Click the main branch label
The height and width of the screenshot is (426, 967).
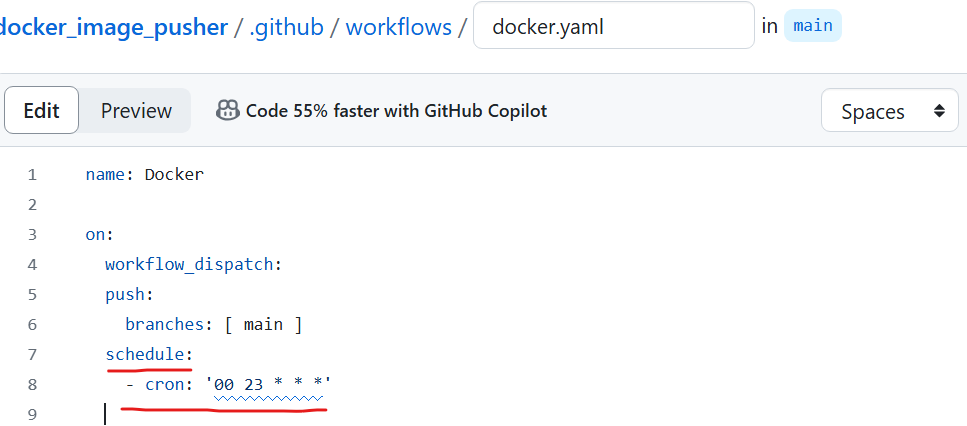click(813, 26)
